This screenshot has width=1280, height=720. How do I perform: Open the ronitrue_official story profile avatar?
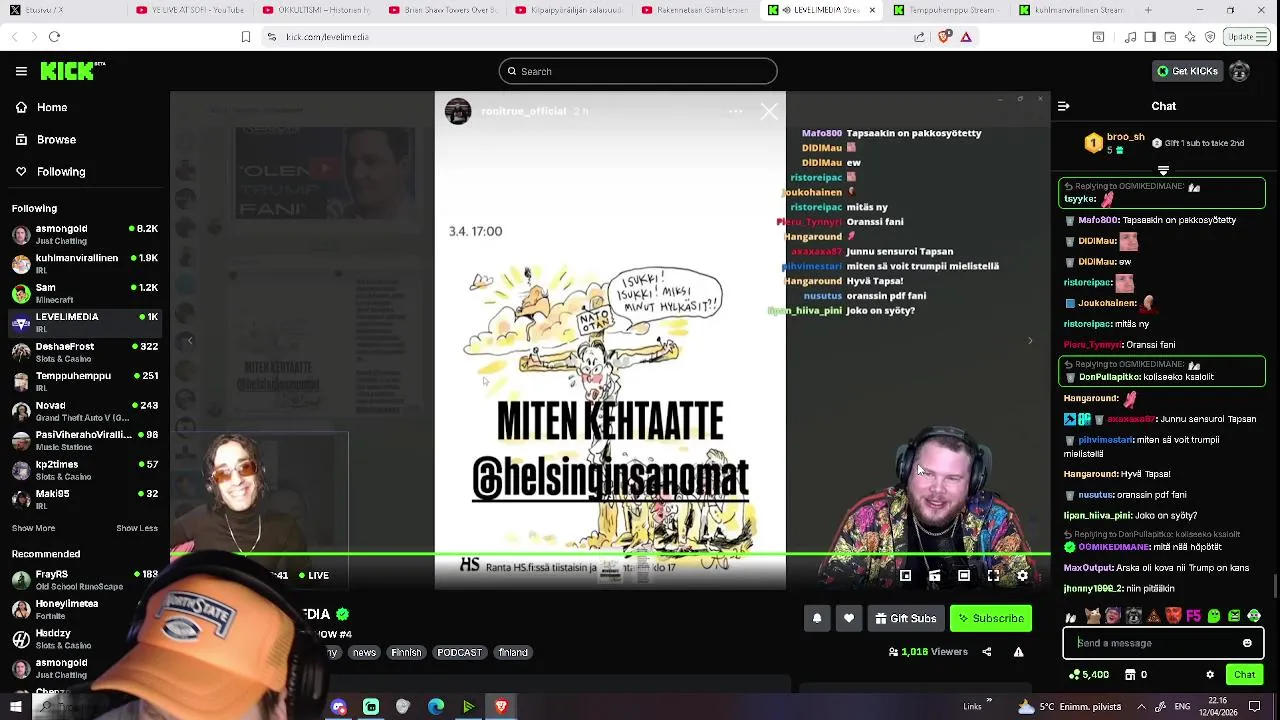[x=458, y=111]
